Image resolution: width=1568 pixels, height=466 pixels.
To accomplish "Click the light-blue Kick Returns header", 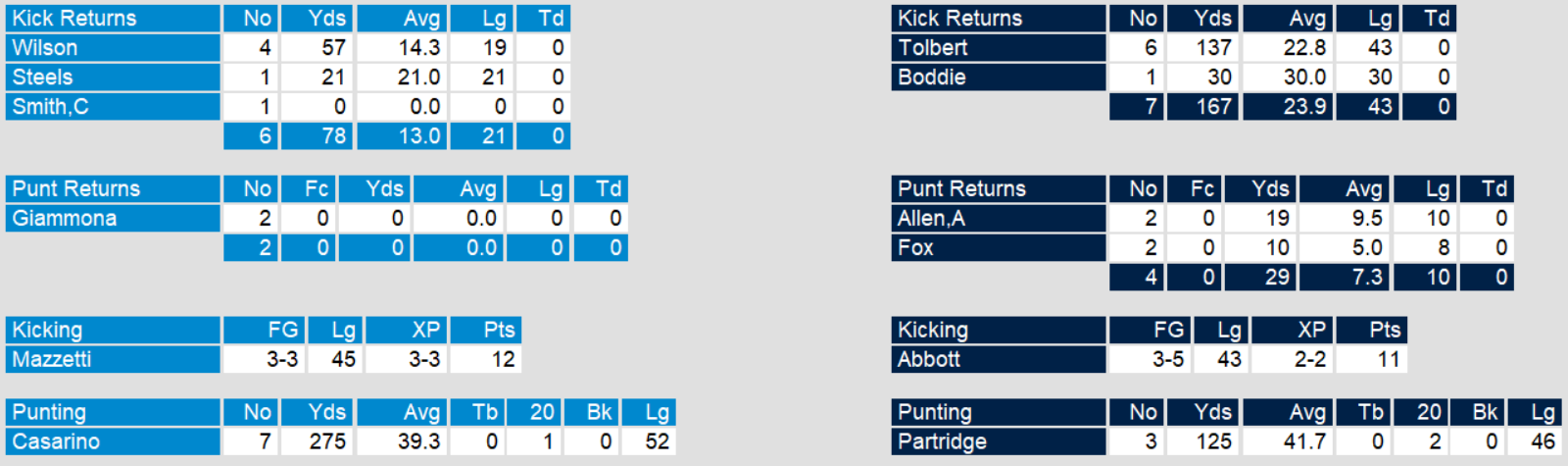I will [74, 19].
